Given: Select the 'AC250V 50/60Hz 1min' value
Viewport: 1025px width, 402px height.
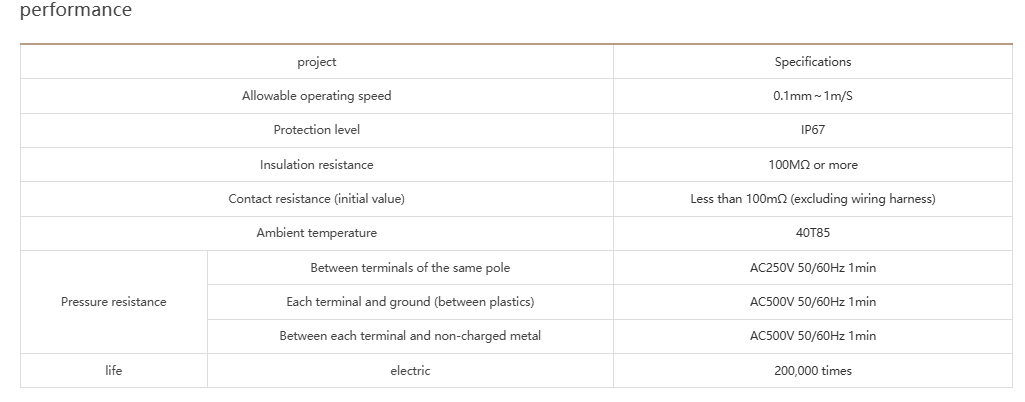Looking at the screenshot, I should [812, 268].
